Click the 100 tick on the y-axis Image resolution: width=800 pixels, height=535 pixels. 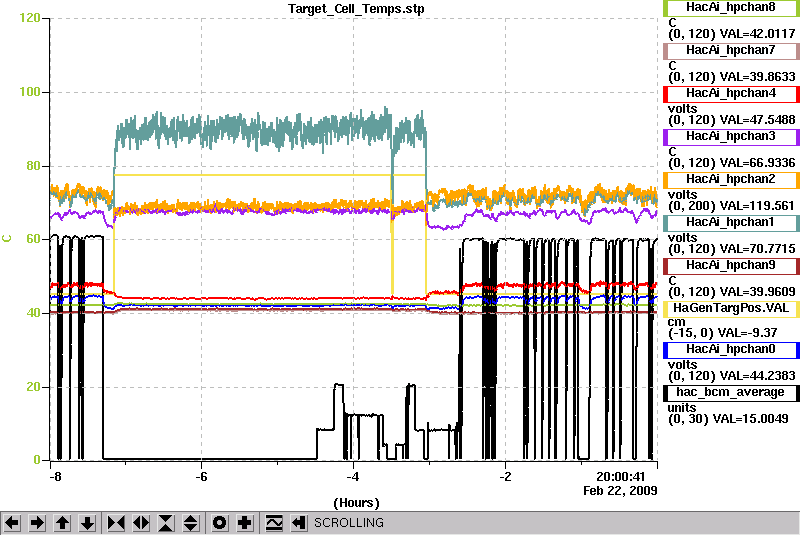[x=30, y=92]
